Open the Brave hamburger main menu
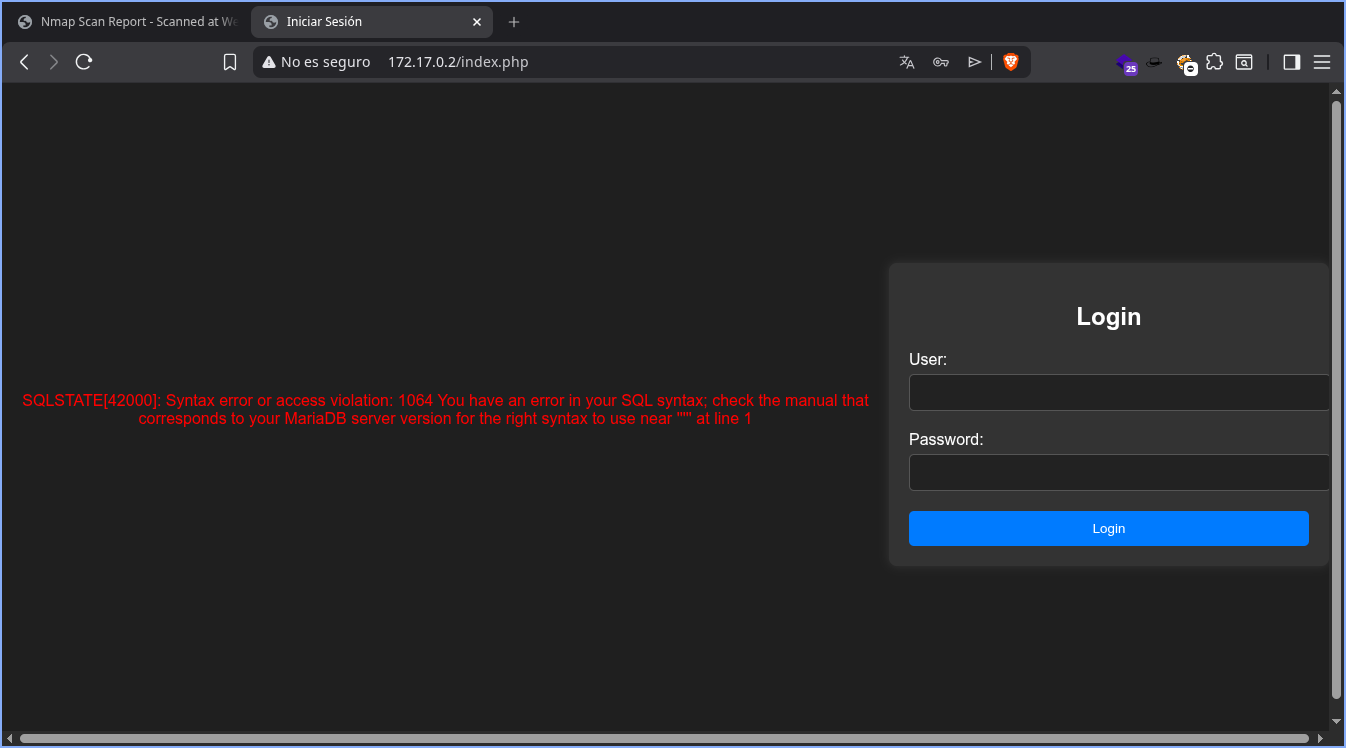This screenshot has width=1346, height=748. (x=1321, y=62)
